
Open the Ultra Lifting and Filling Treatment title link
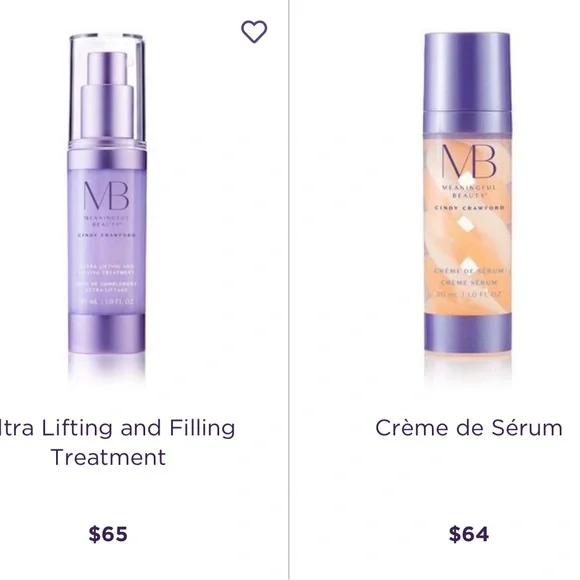coord(115,442)
